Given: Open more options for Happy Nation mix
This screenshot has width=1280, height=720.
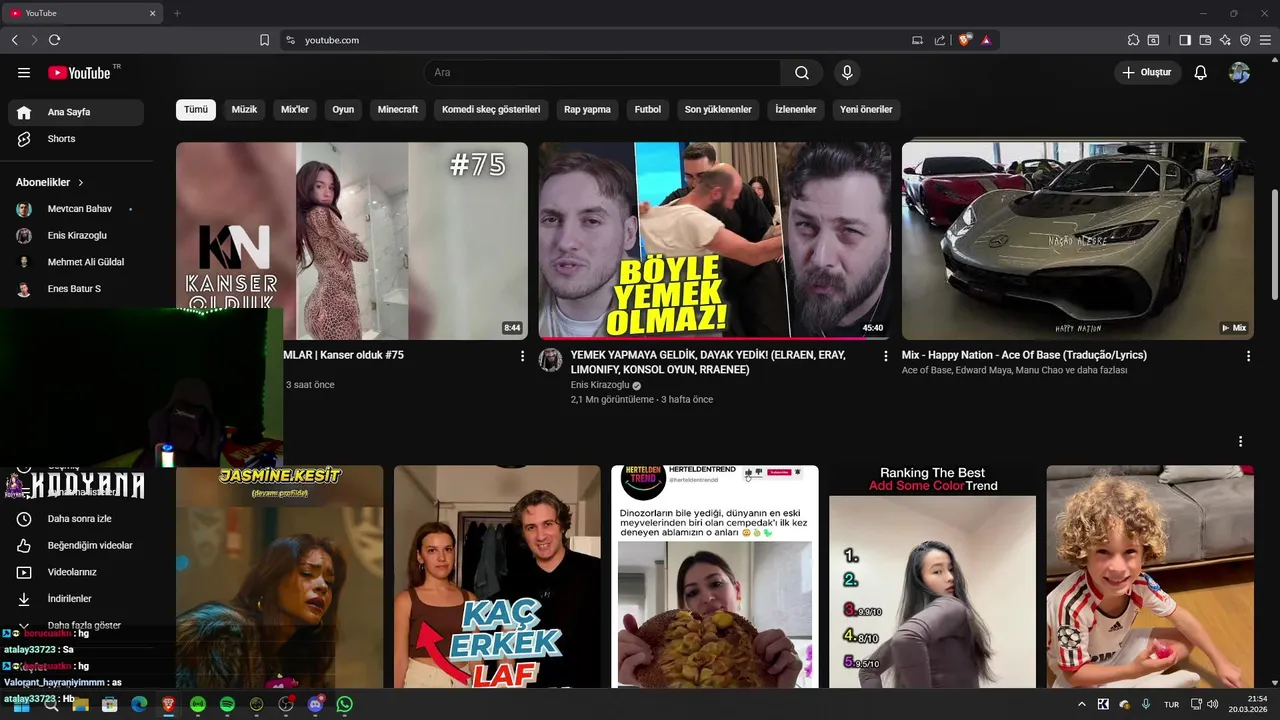Looking at the screenshot, I should [x=1248, y=356].
